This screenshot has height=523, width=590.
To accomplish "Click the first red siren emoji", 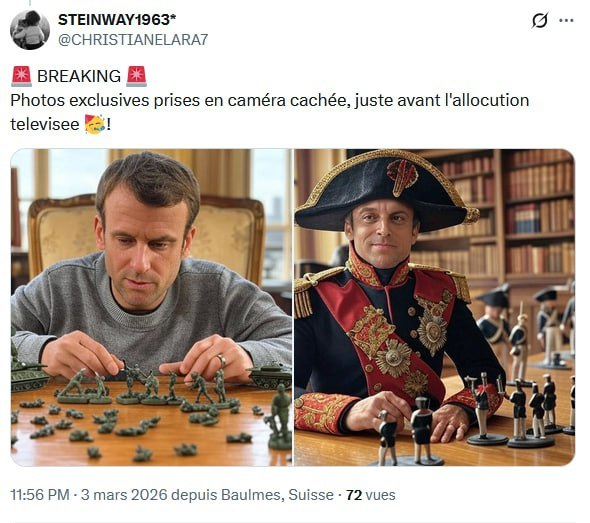I will pos(21,76).
